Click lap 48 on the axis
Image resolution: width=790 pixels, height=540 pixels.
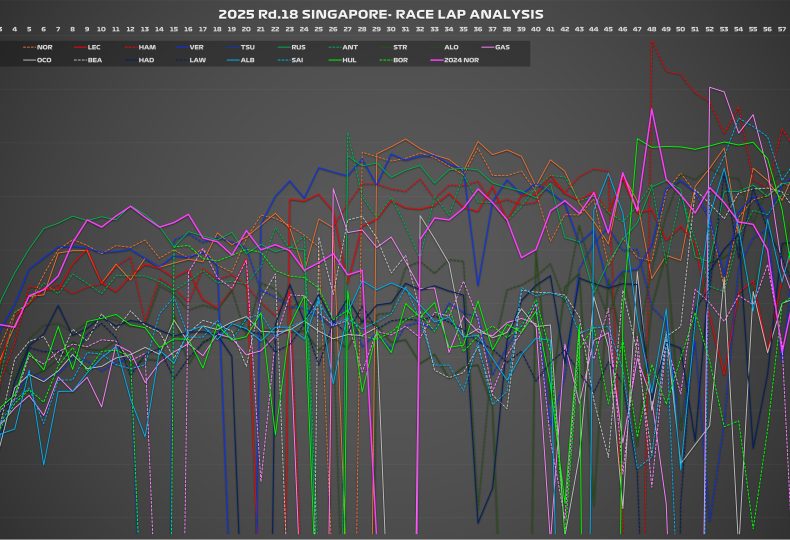click(x=651, y=30)
